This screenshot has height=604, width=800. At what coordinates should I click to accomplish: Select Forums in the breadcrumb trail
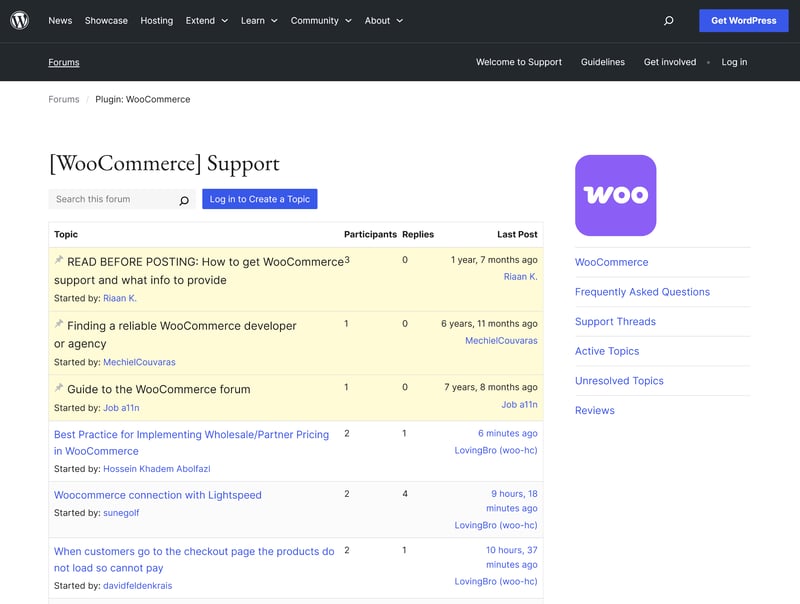[x=64, y=99]
